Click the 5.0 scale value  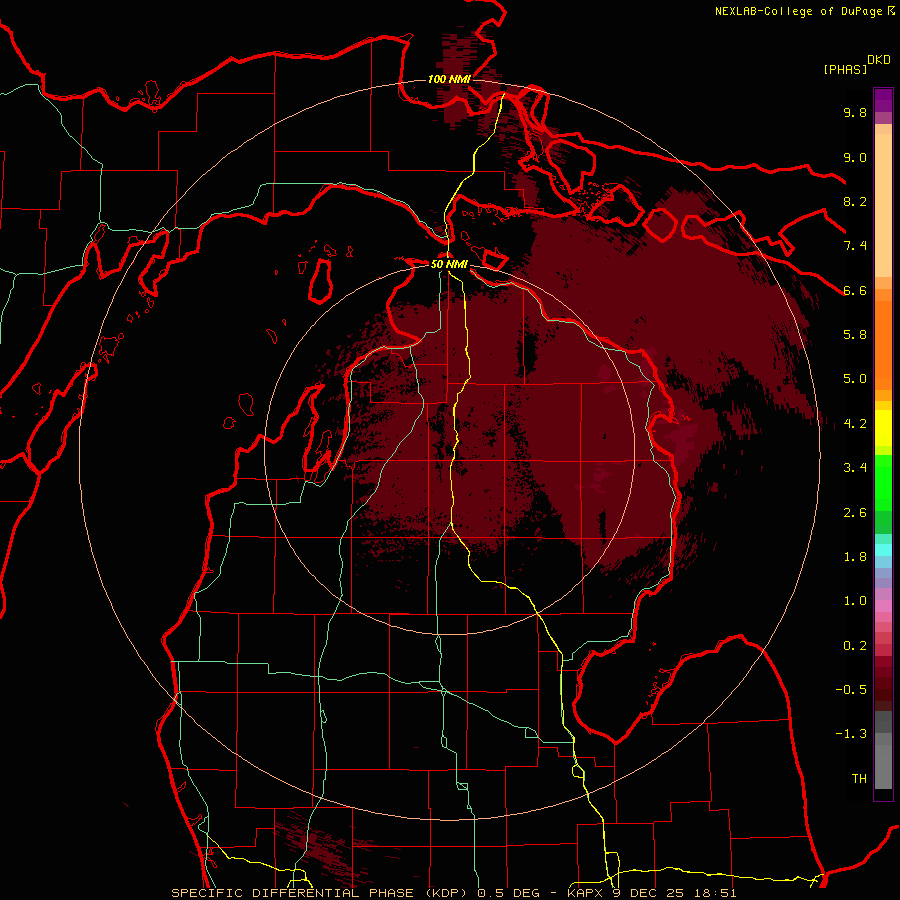pos(855,379)
